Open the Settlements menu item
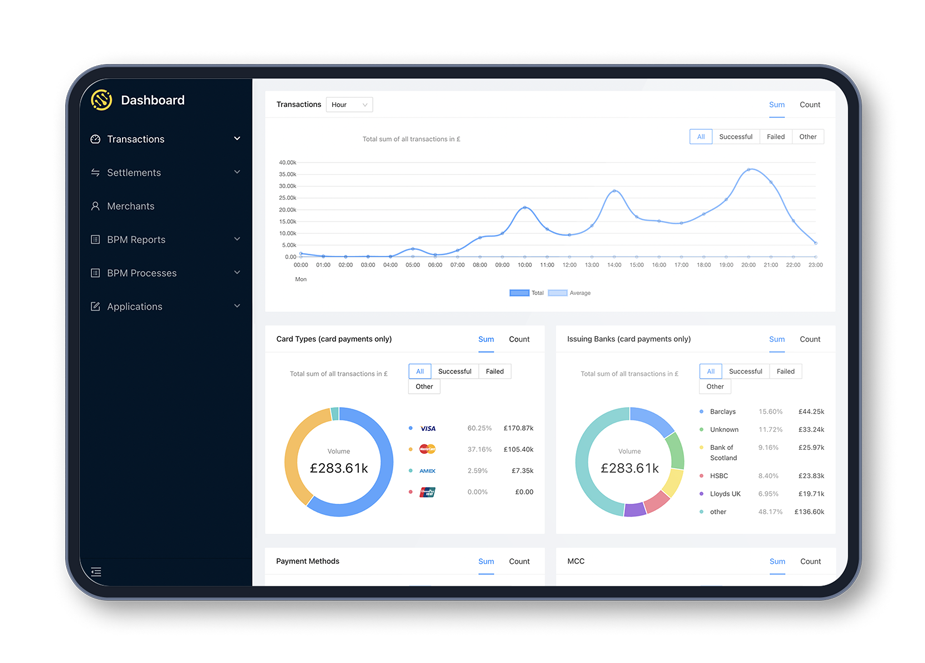 pyautogui.click(x=134, y=172)
